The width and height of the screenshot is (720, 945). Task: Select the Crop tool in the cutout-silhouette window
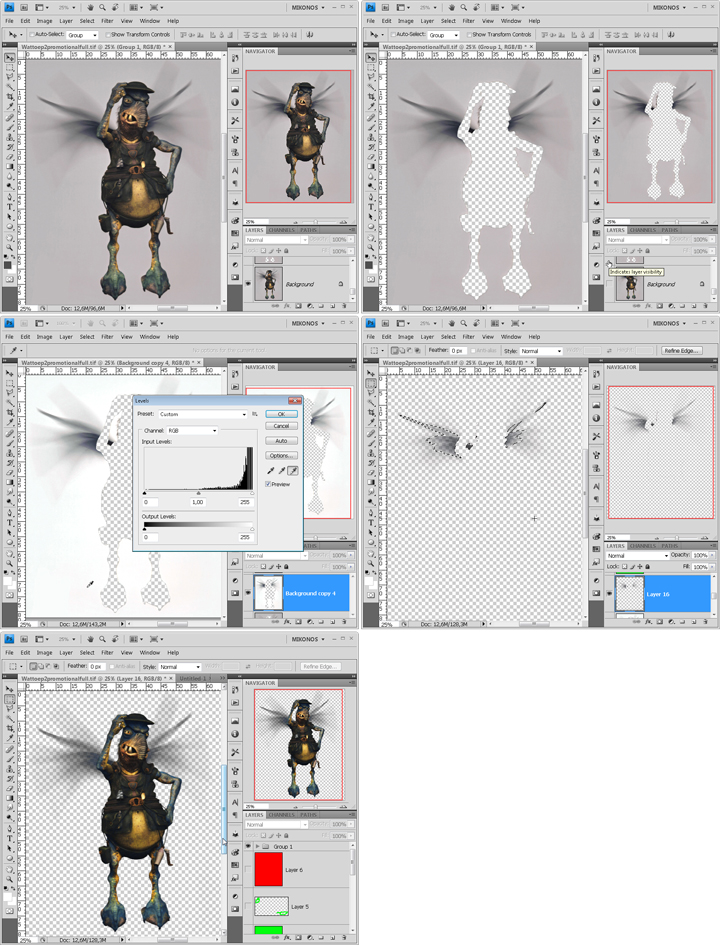[x=371, y=96]
